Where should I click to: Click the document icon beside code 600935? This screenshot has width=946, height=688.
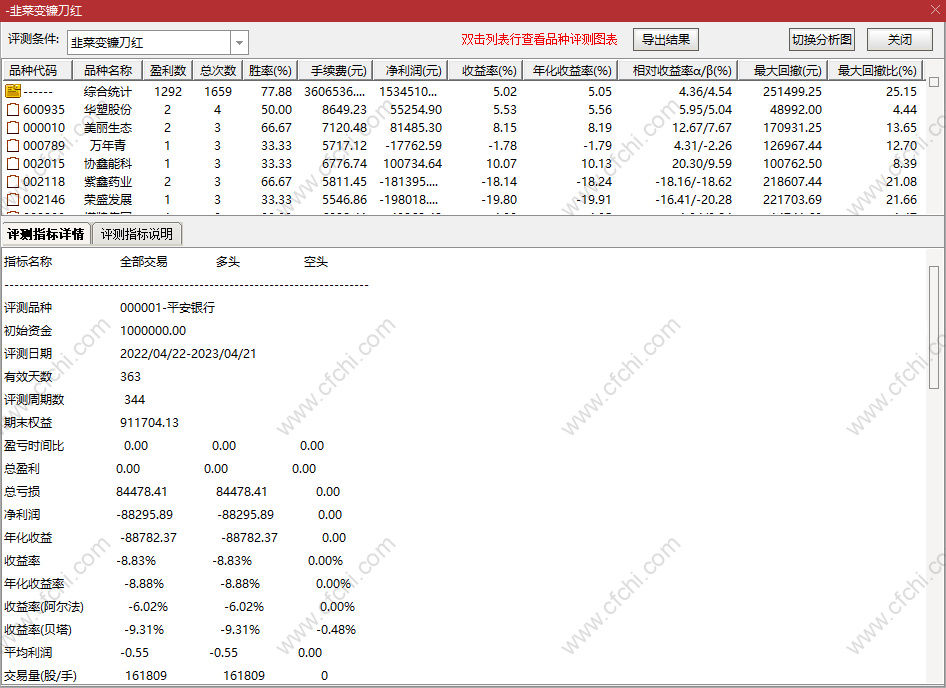coord(13,110)
